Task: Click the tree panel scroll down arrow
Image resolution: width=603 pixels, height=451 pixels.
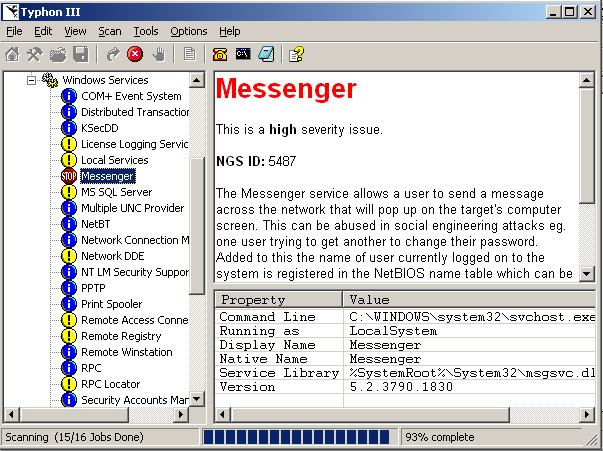Action: click(197, 399)
